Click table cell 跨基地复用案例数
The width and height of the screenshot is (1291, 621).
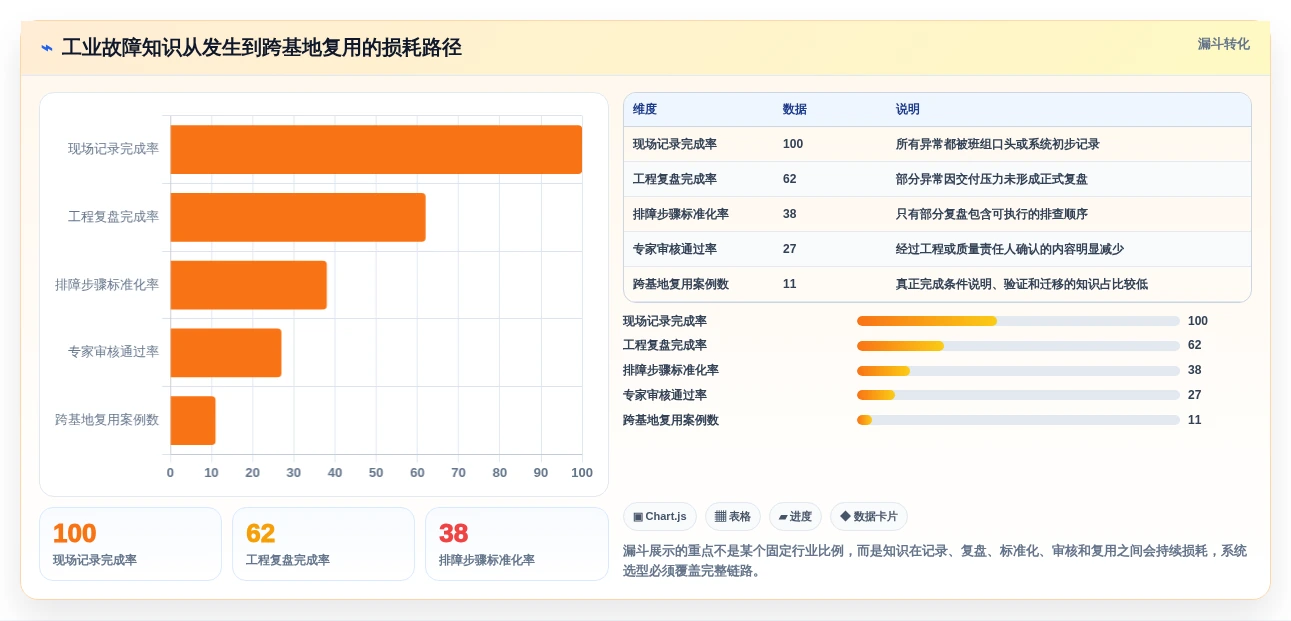[681, 284]
